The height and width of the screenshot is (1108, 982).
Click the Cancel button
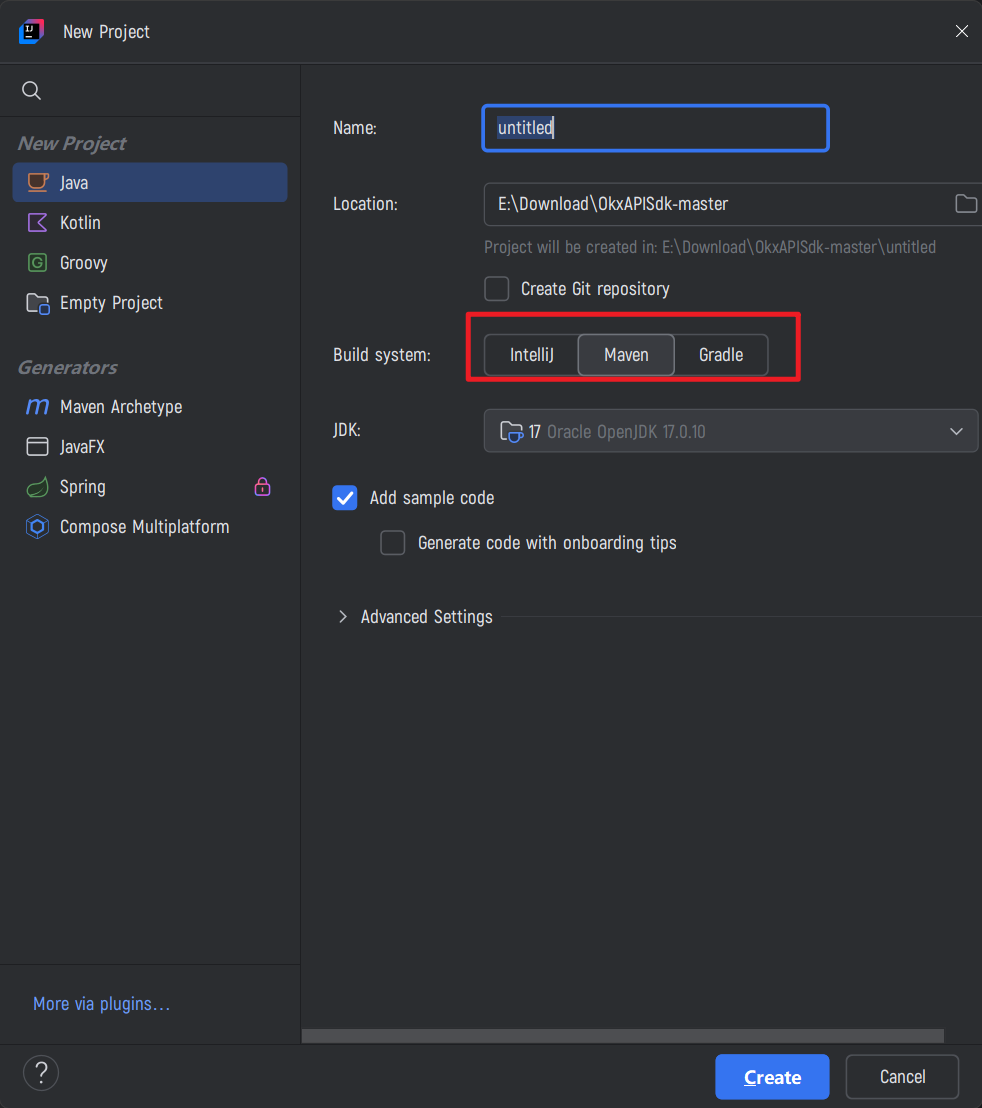[902, 1077]
